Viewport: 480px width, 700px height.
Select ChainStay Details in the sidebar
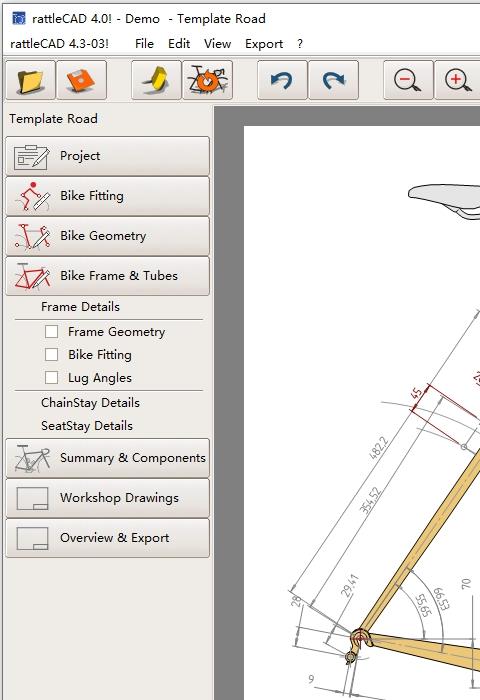pos(90,403)
